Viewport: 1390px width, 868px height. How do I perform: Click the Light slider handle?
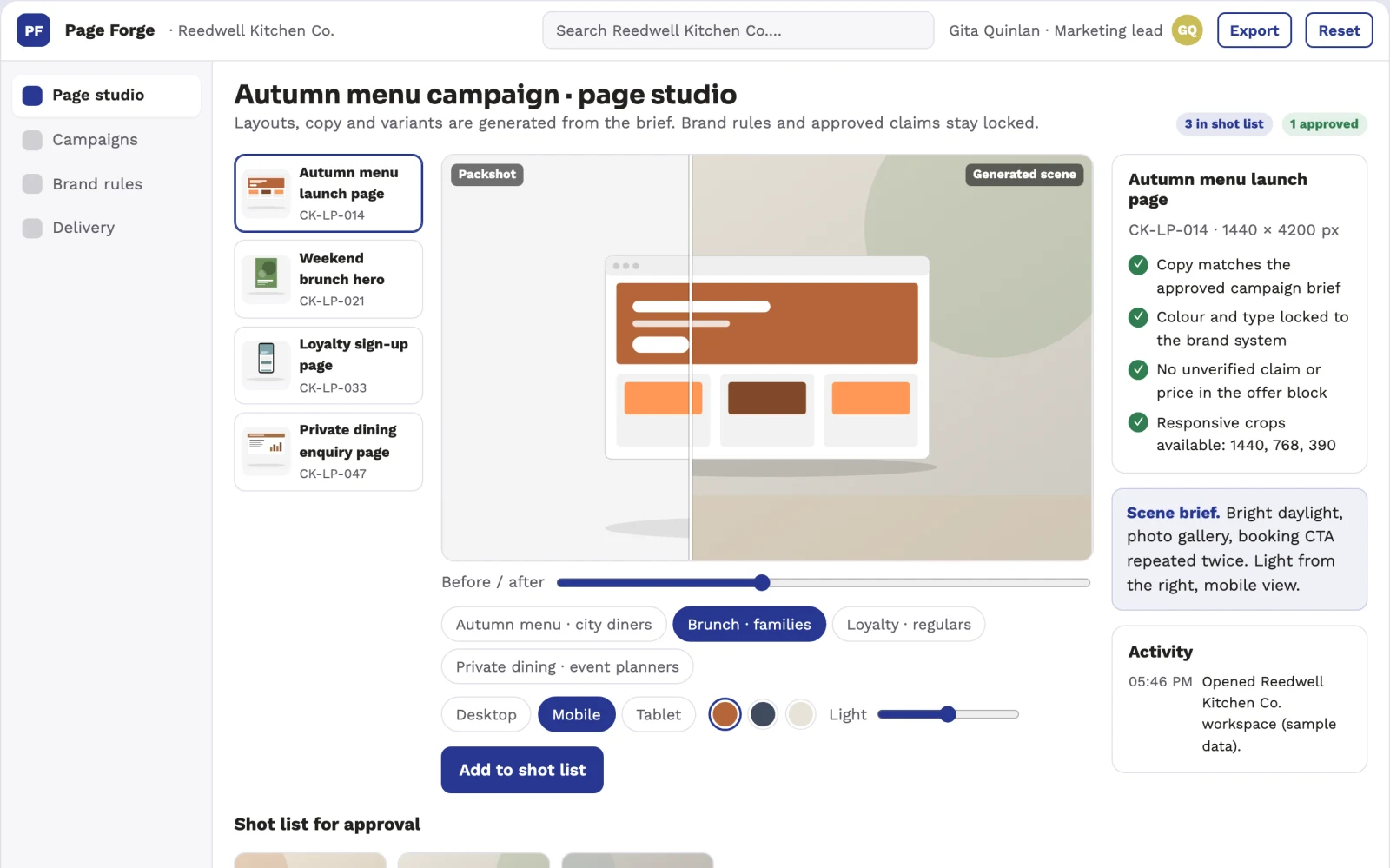pyautogui.click(x=948, y=714)
